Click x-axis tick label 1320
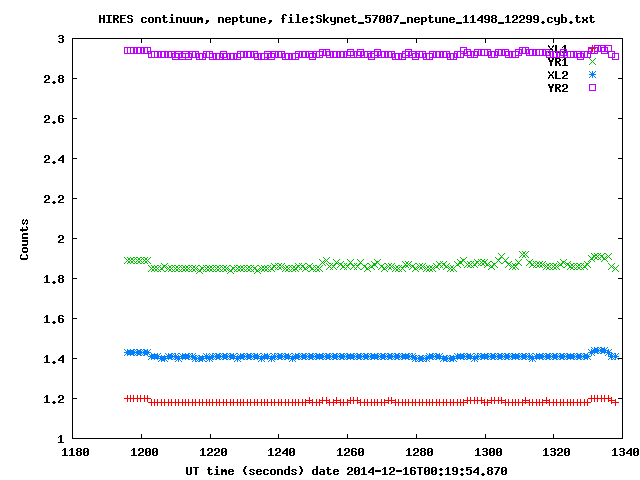The width and height of the screenshot is (640, 480). (x=556, y=452)
